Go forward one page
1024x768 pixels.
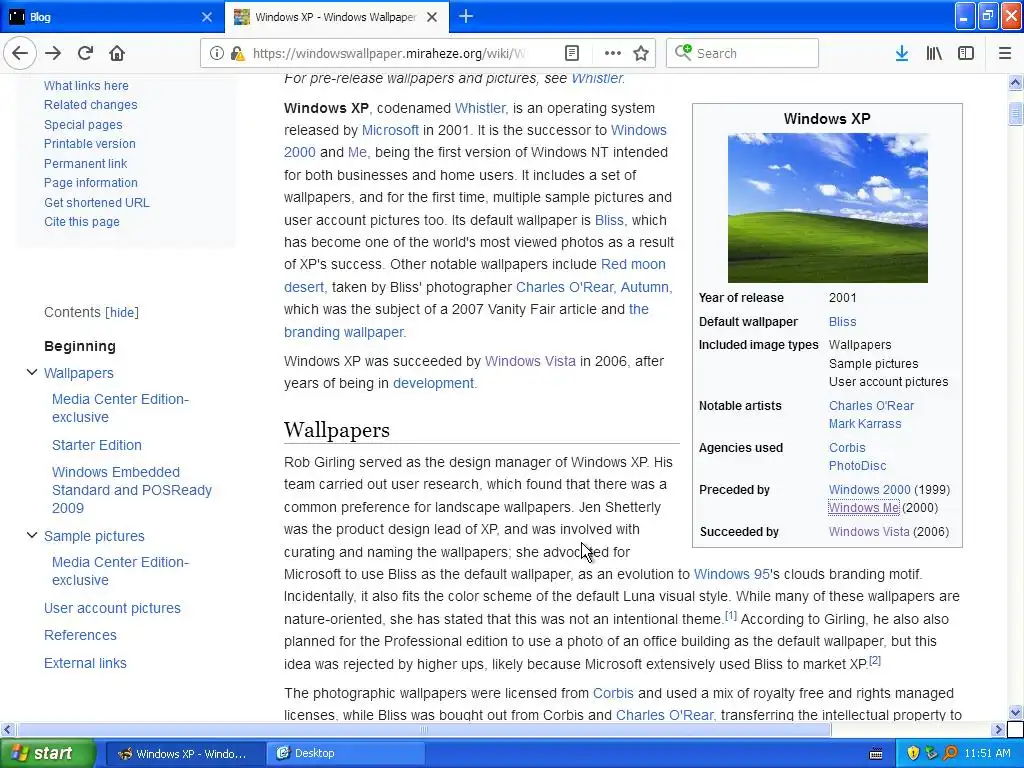[x=53, y=53]
